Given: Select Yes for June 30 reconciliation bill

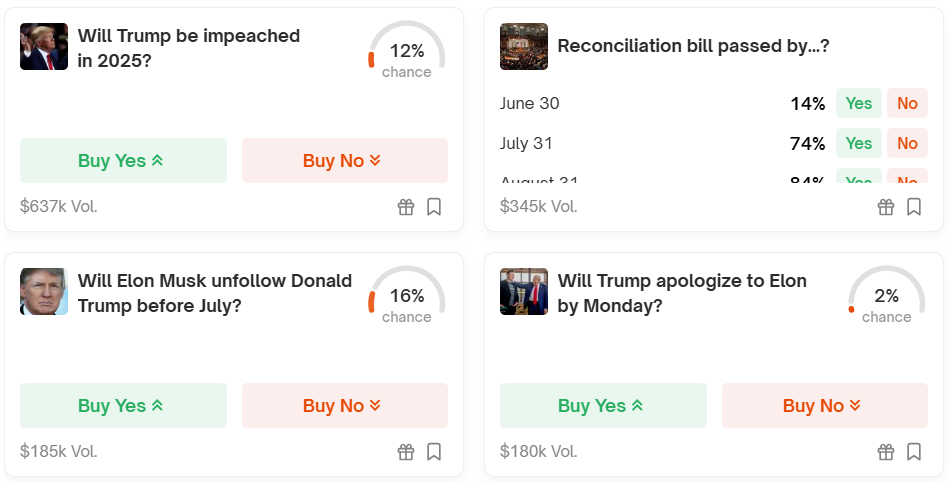Looking at the screenshot, I should tap(859, 103).
